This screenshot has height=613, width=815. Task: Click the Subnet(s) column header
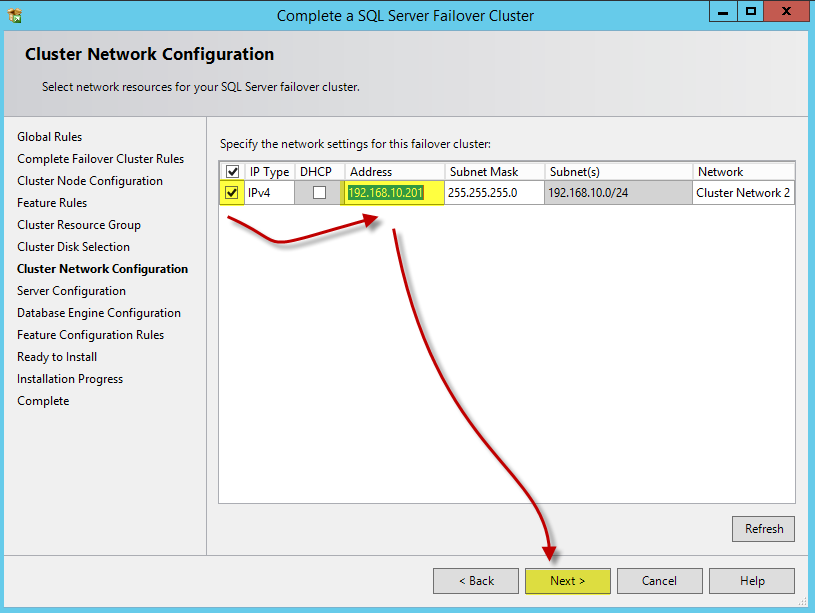click(618, 172)
